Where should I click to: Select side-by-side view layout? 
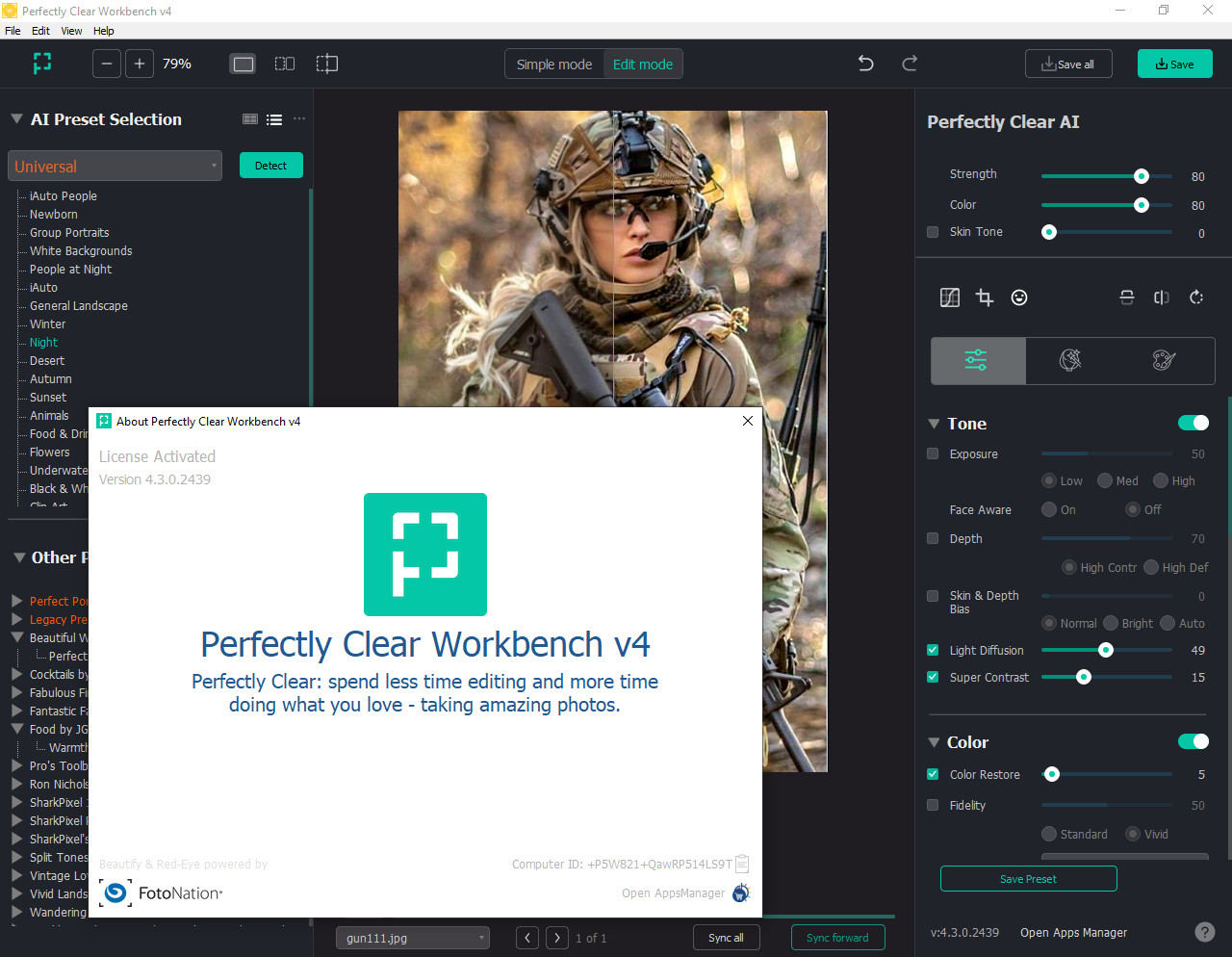(x=285, y=64)
